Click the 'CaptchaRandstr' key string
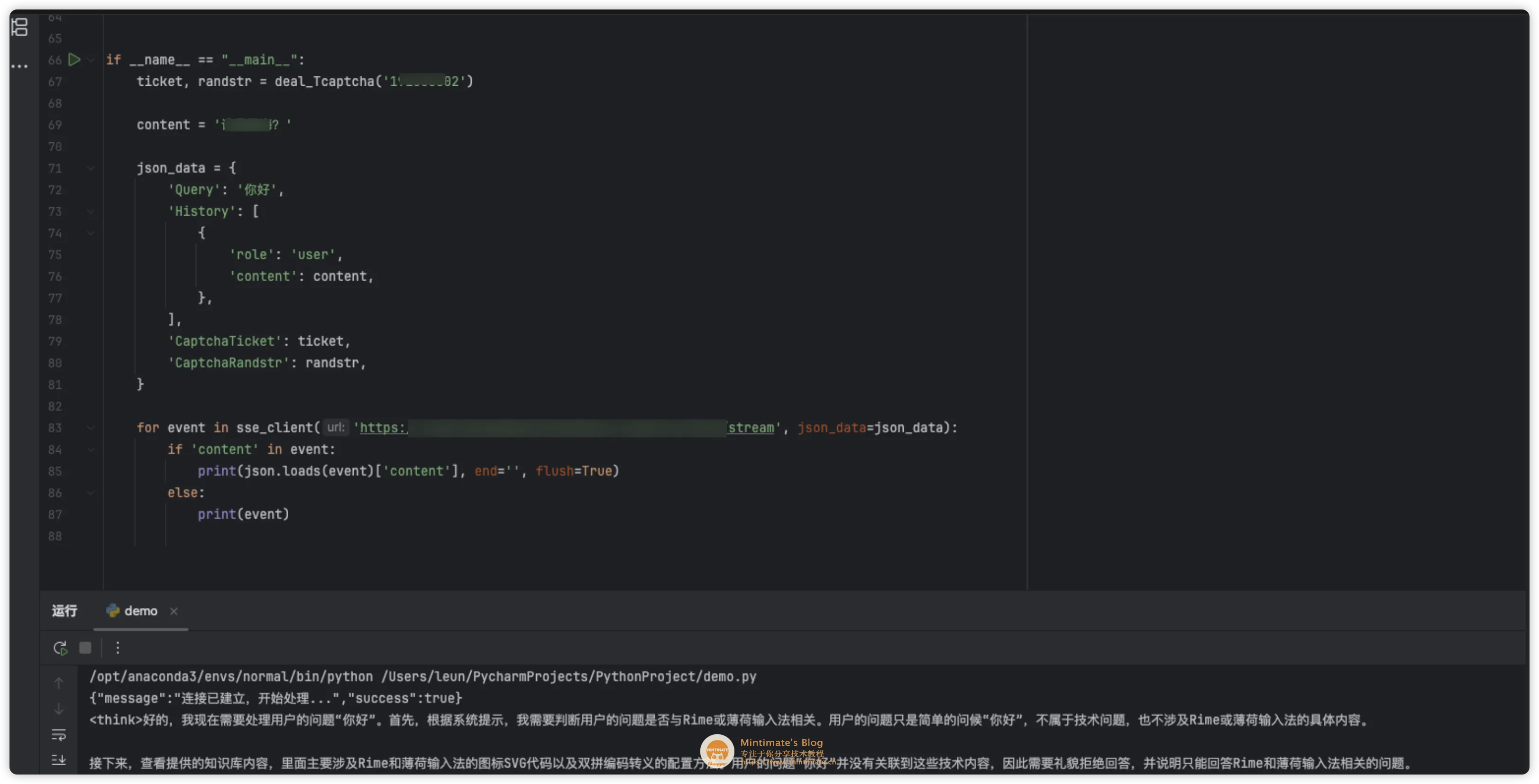The image size is (1539, 784). (228, 363)
